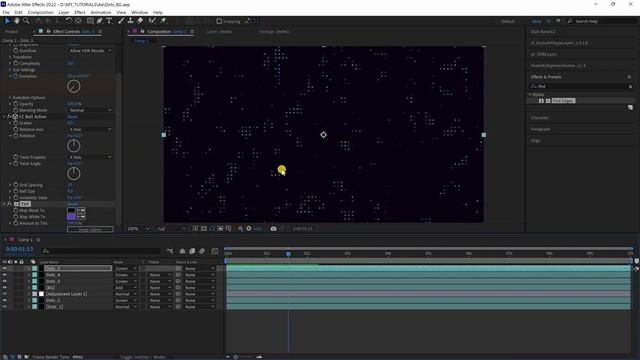Expand the Grid Spacing property
This screenshot has height=360, width=640.
click(x=10, y=185)
